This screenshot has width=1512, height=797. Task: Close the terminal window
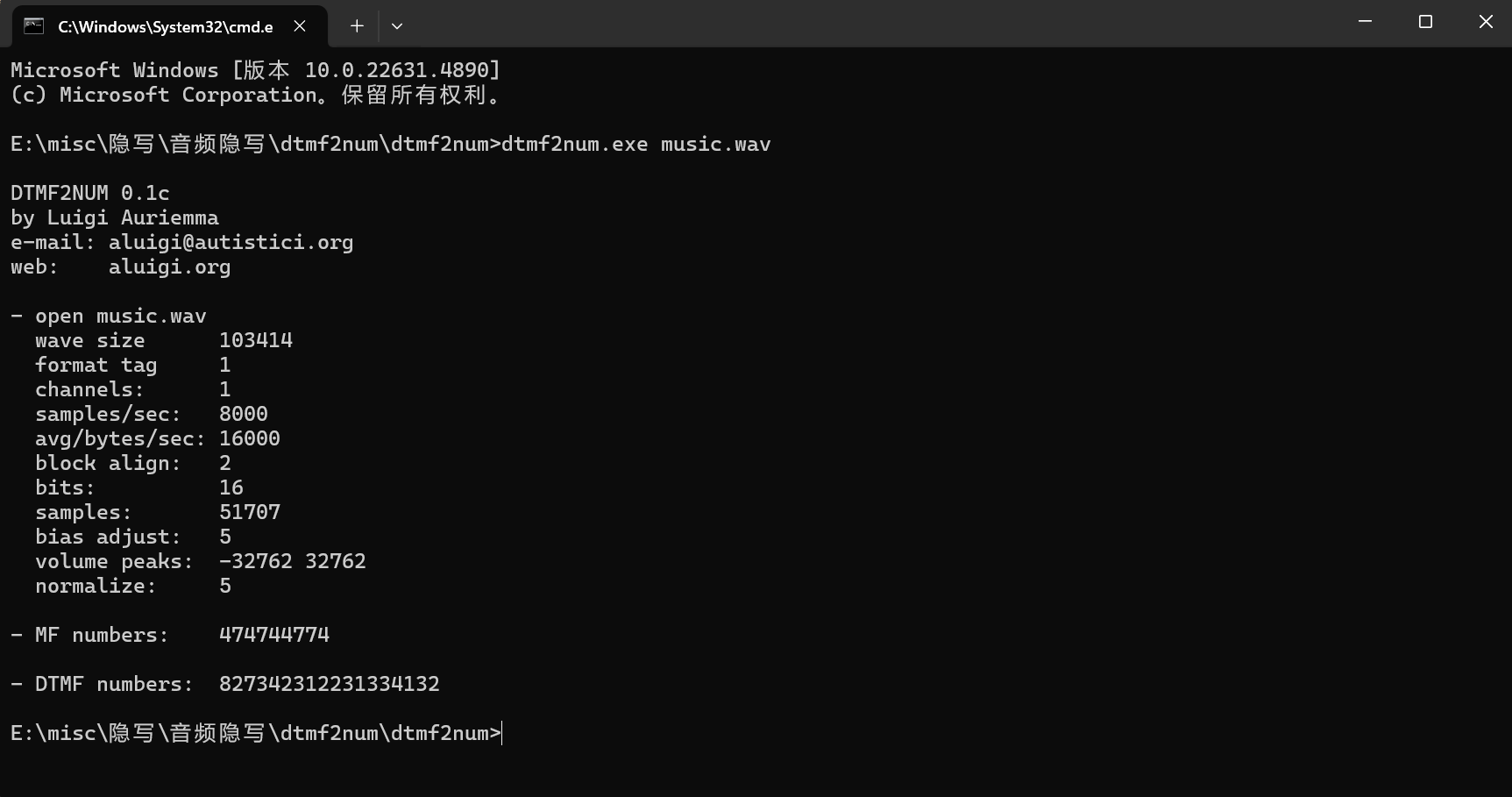(x=1486, y=22)
